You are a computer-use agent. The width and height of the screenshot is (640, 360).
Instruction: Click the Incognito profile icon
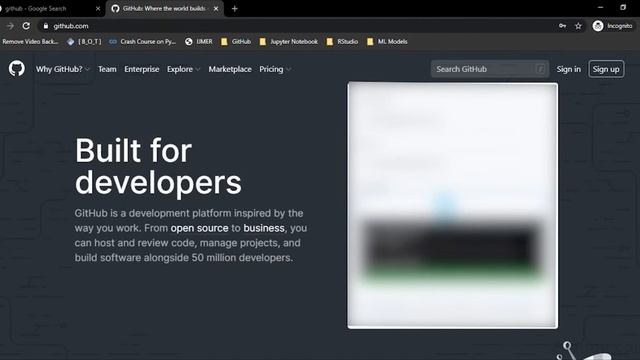coord(598,26)
